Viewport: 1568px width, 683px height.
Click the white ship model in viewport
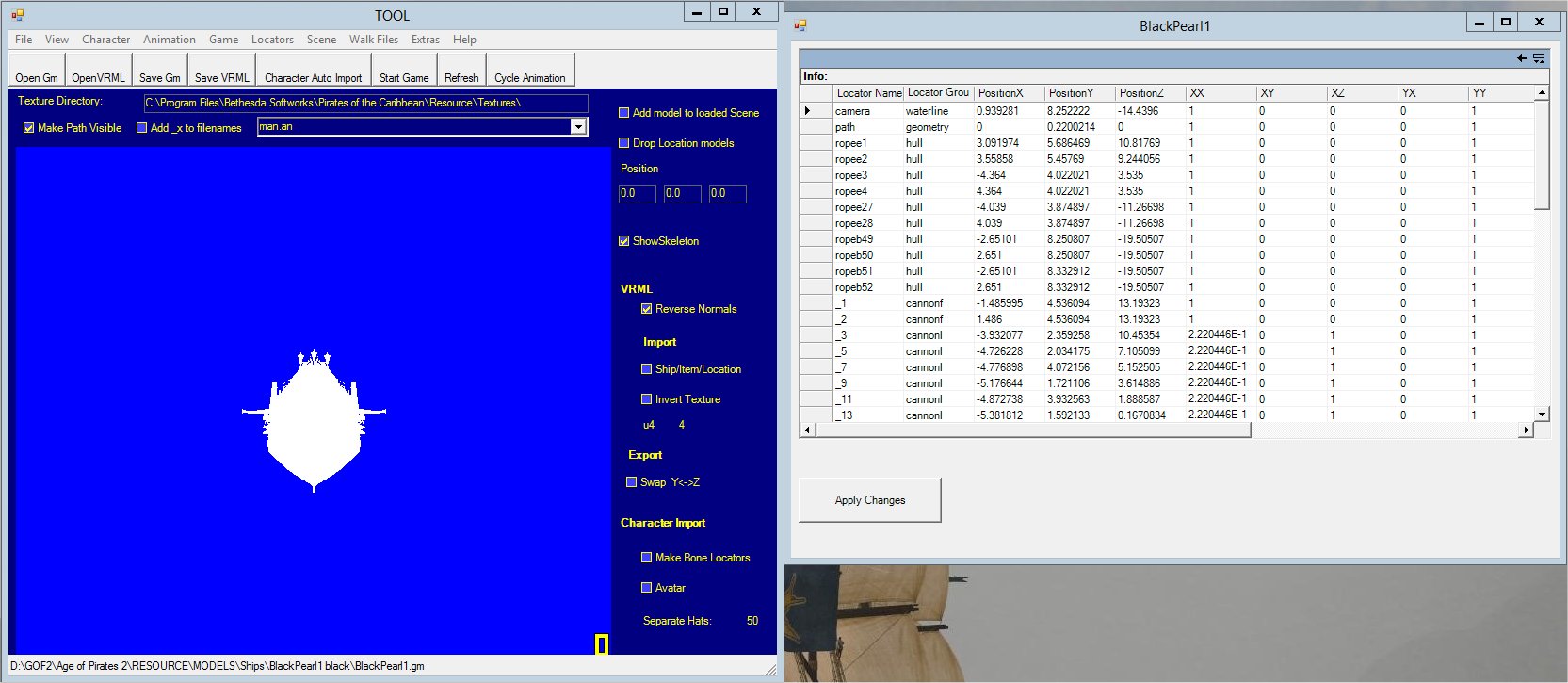click(314, 420)
